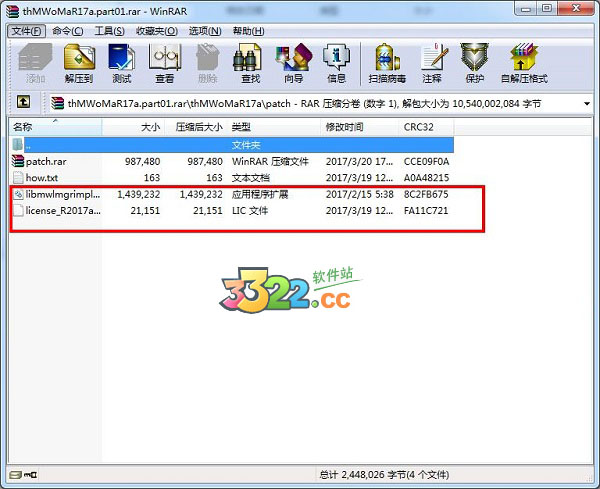The width and height of the screenshot is (600, 489).
Task: Click size value 987,480 for patch.rar
Action: (142, 161)
